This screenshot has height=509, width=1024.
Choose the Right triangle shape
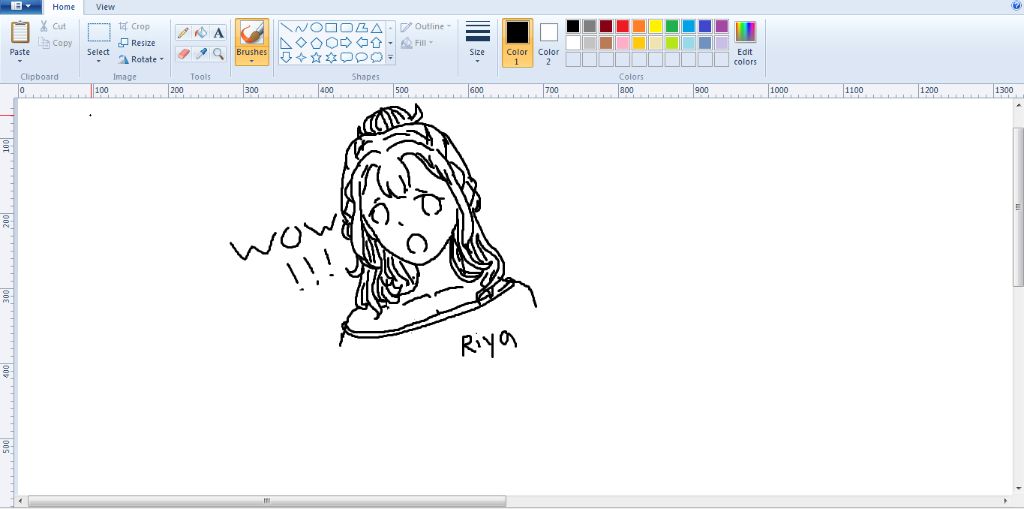(x=286, y=42)
